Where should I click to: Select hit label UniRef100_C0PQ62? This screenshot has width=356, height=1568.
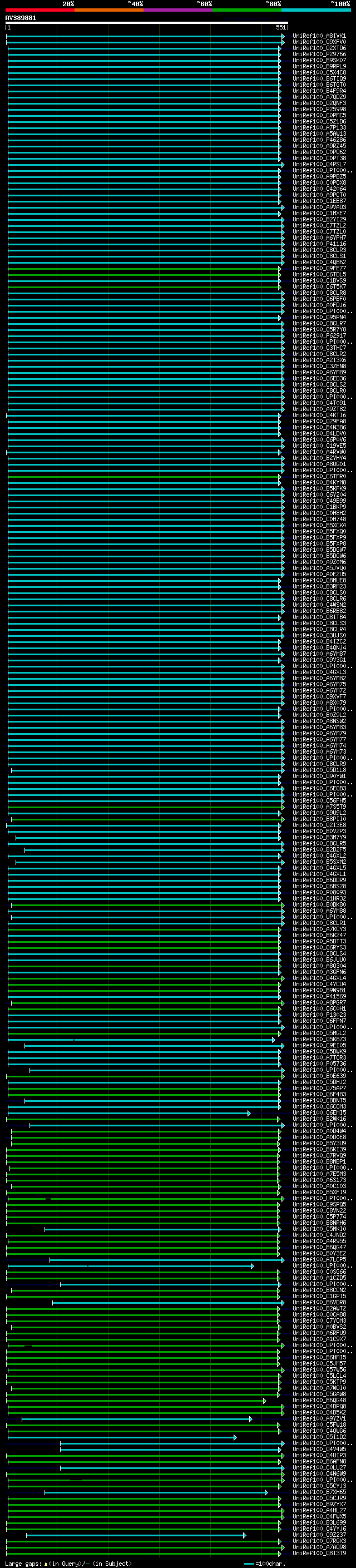pos(319,152)
